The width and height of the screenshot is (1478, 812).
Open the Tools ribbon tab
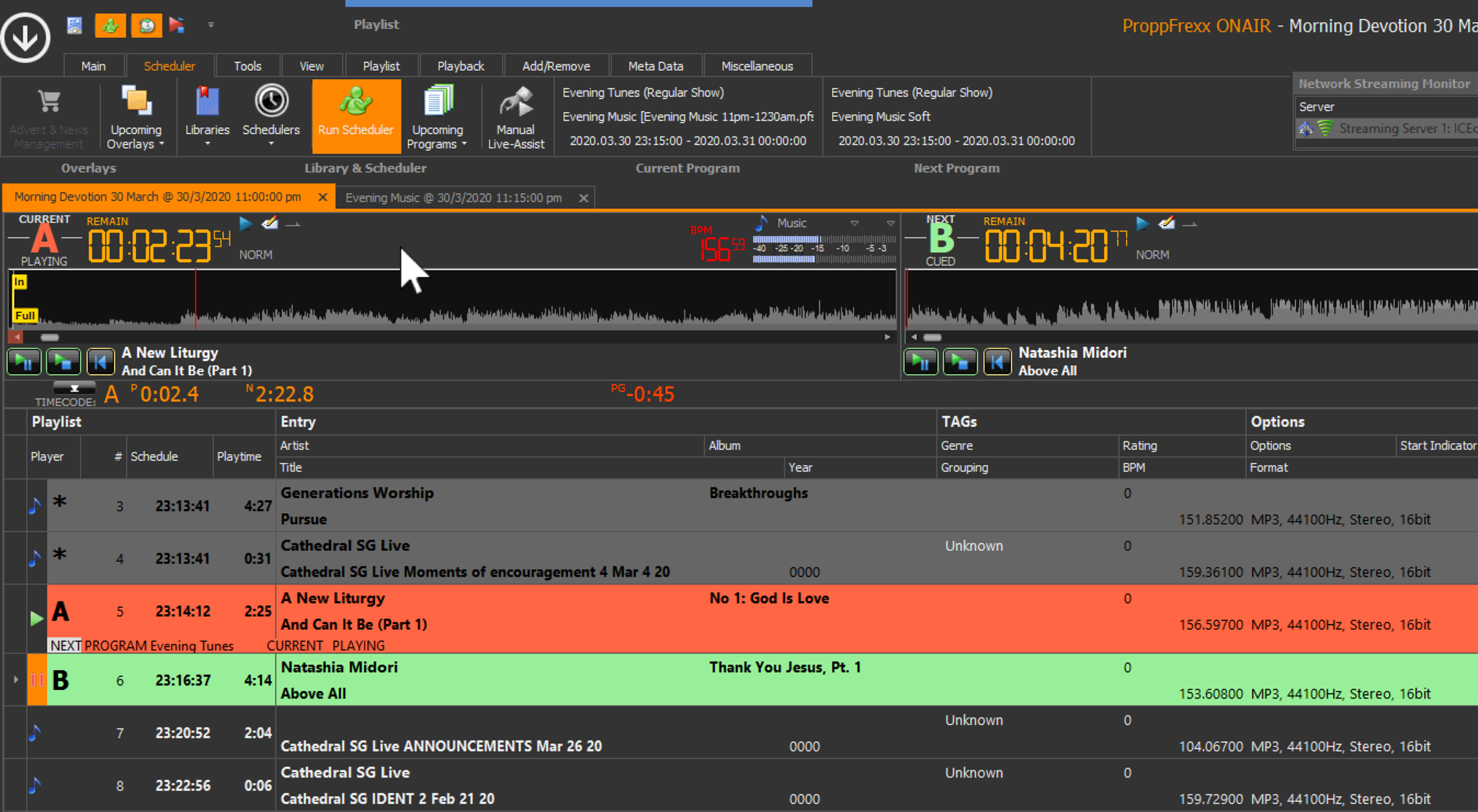248,66
